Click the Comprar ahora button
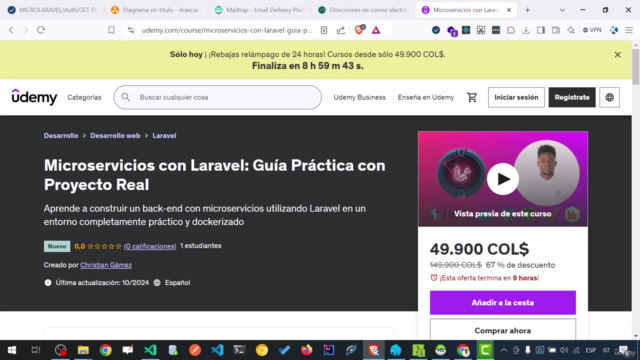 coord(502,330)
